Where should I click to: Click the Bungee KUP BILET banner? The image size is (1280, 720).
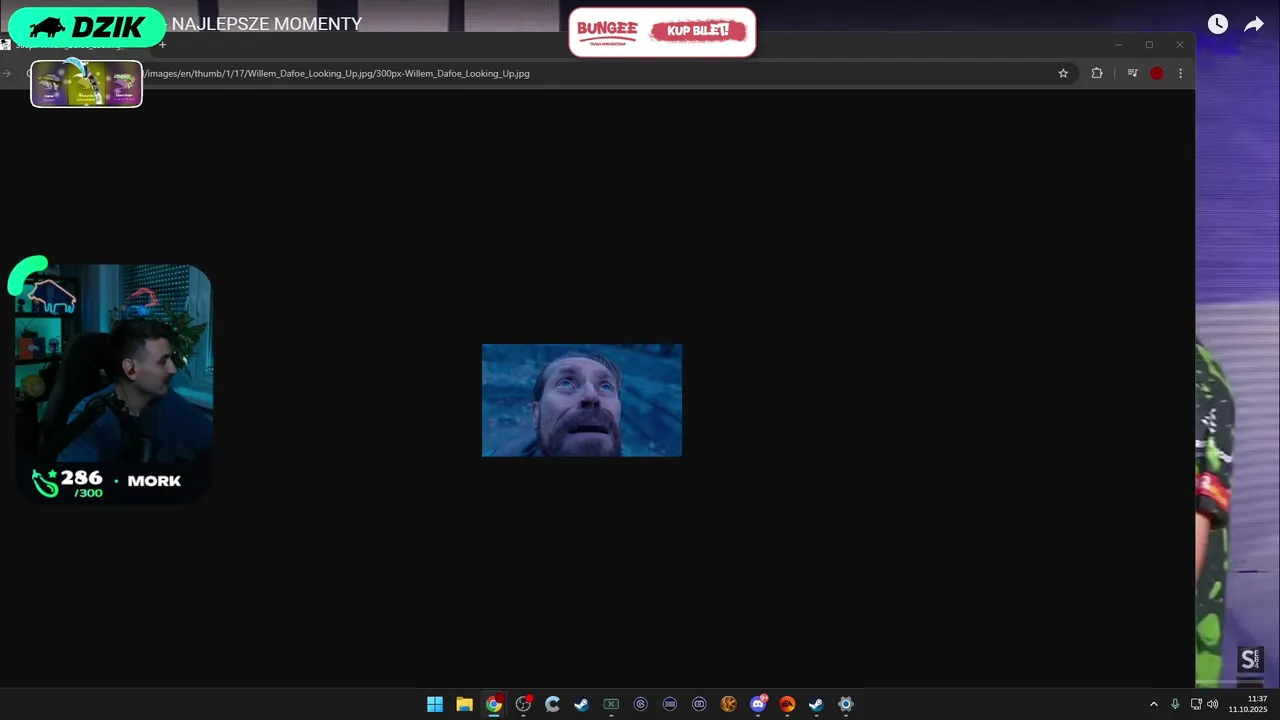(662, 32)
